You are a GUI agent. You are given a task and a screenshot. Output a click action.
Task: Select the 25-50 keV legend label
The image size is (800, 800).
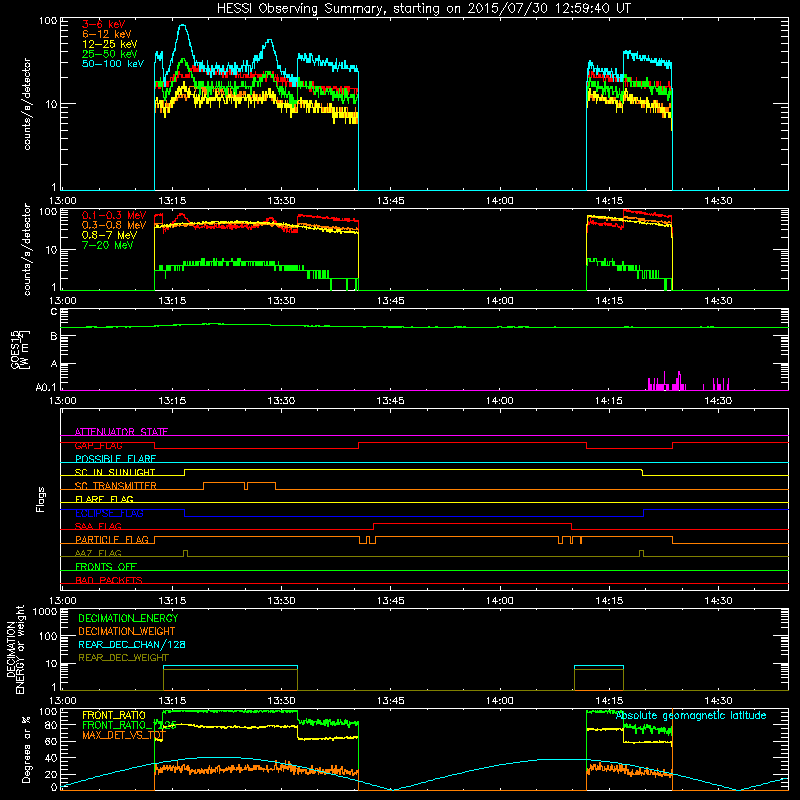110,54
